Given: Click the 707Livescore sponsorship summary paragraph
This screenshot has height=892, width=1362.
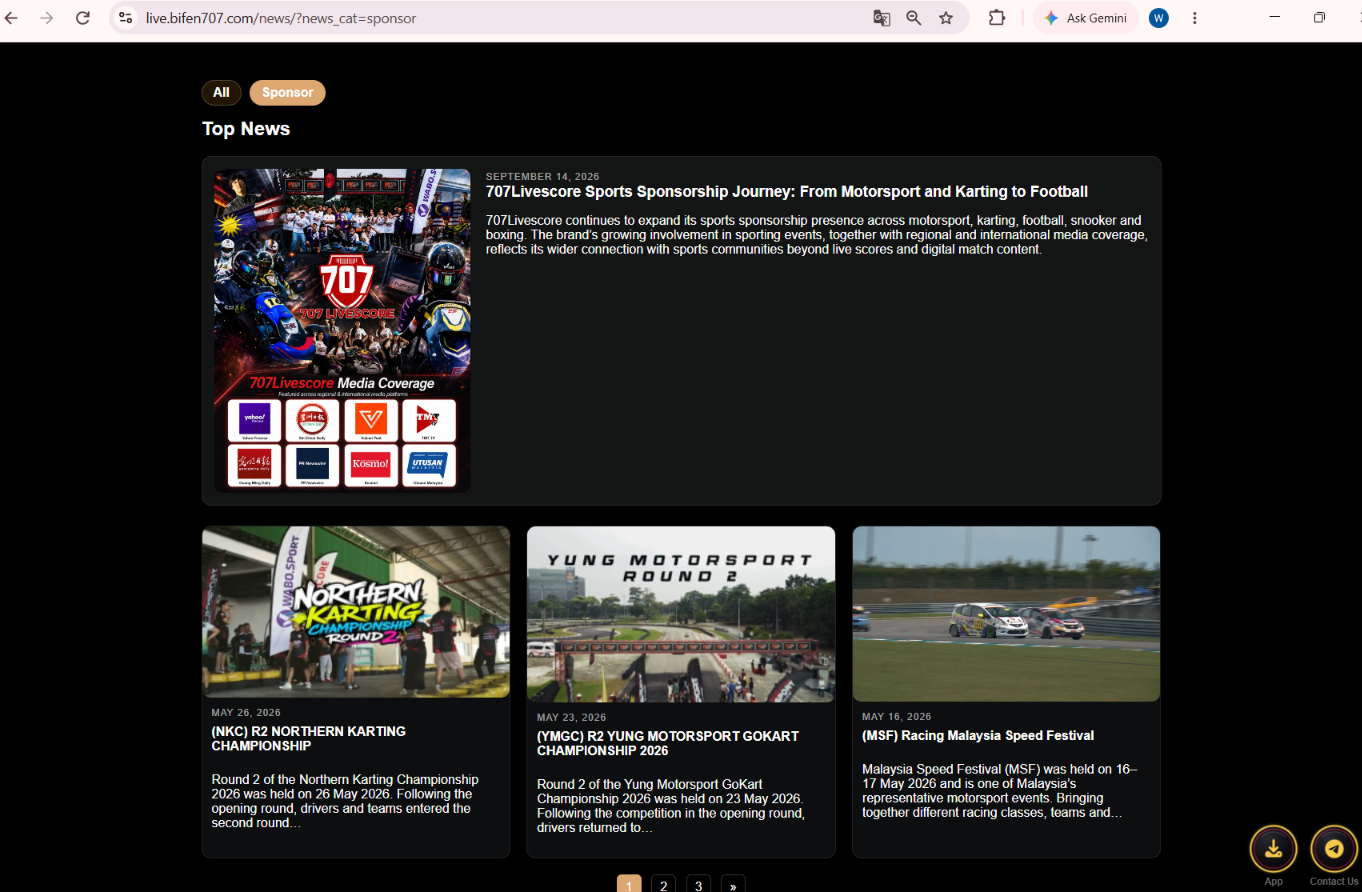Looking at the screenshot, I should coord(816,235).
